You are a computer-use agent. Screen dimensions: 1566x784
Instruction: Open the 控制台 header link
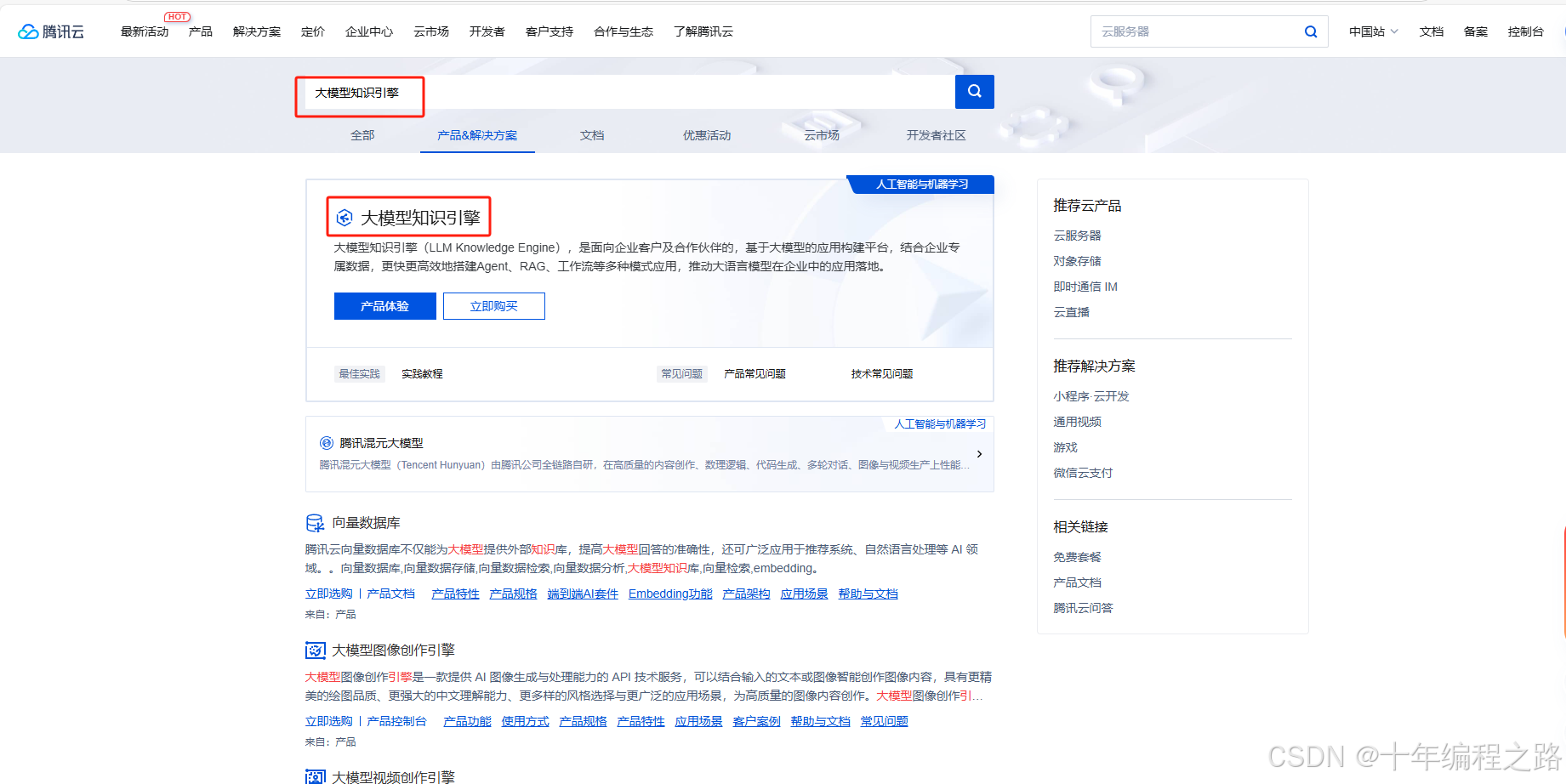click(1526, 31)
